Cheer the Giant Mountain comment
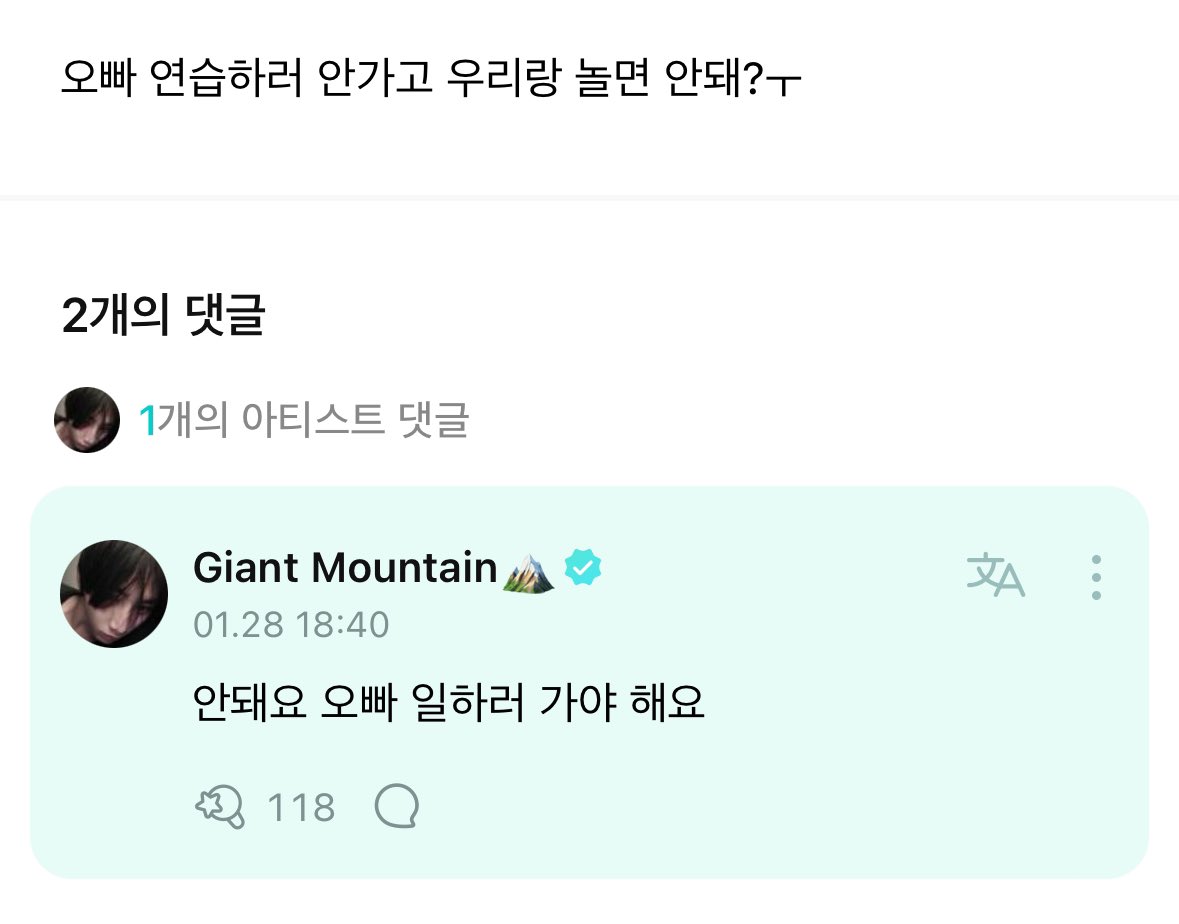 (x=219, y=807)
